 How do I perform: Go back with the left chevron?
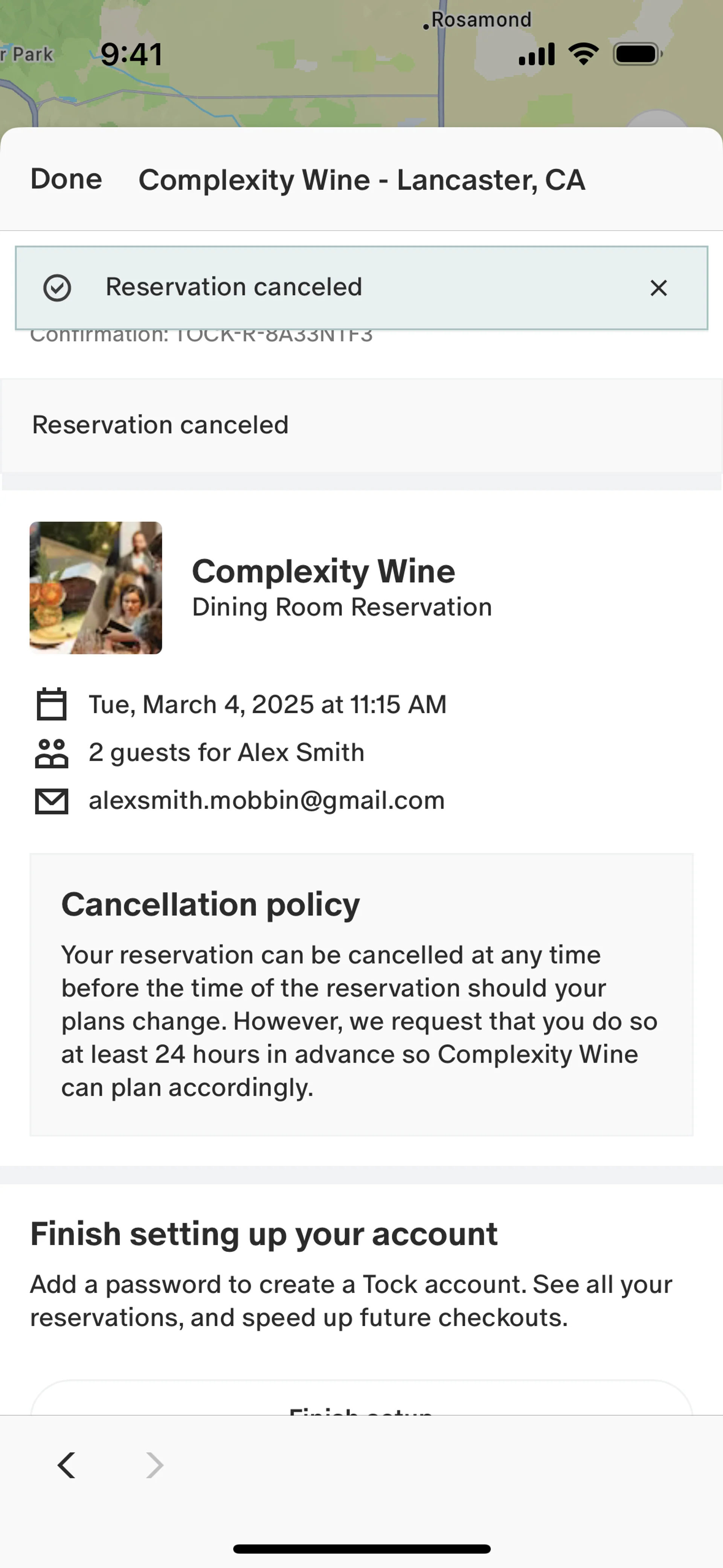[67, 1465]
